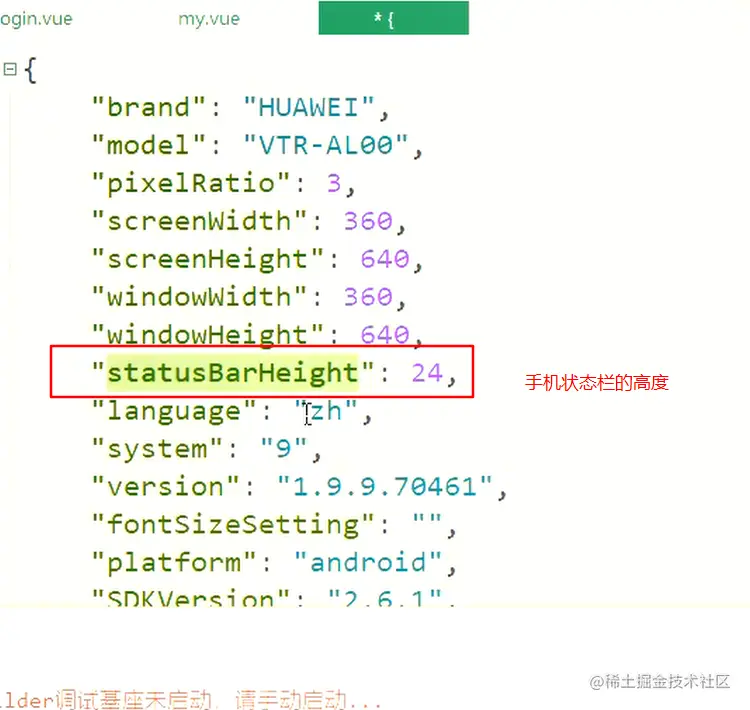The height and width of the screenshot is (710, 750).
Task: Click the highlighted statusBarHeight key
Action: (x=232, y=373)
